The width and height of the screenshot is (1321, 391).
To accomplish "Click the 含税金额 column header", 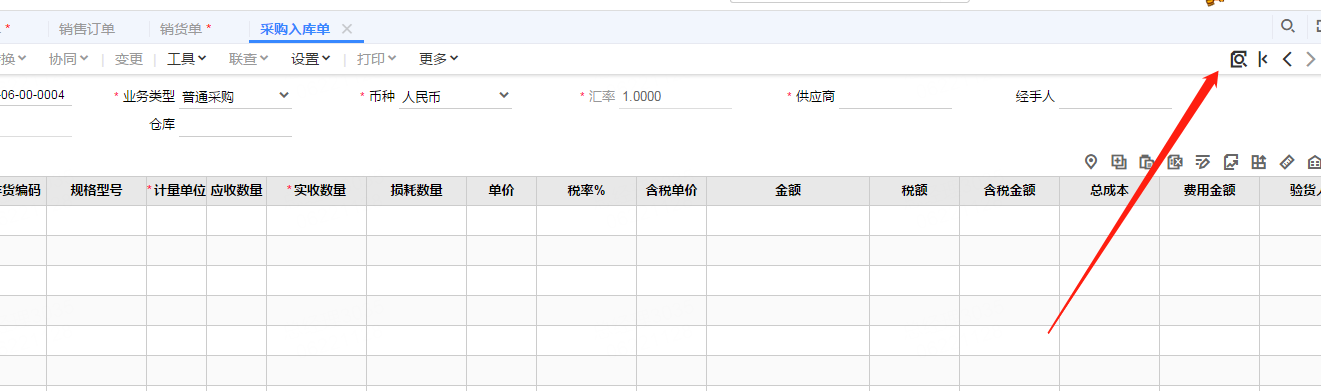I will 1010,191.
